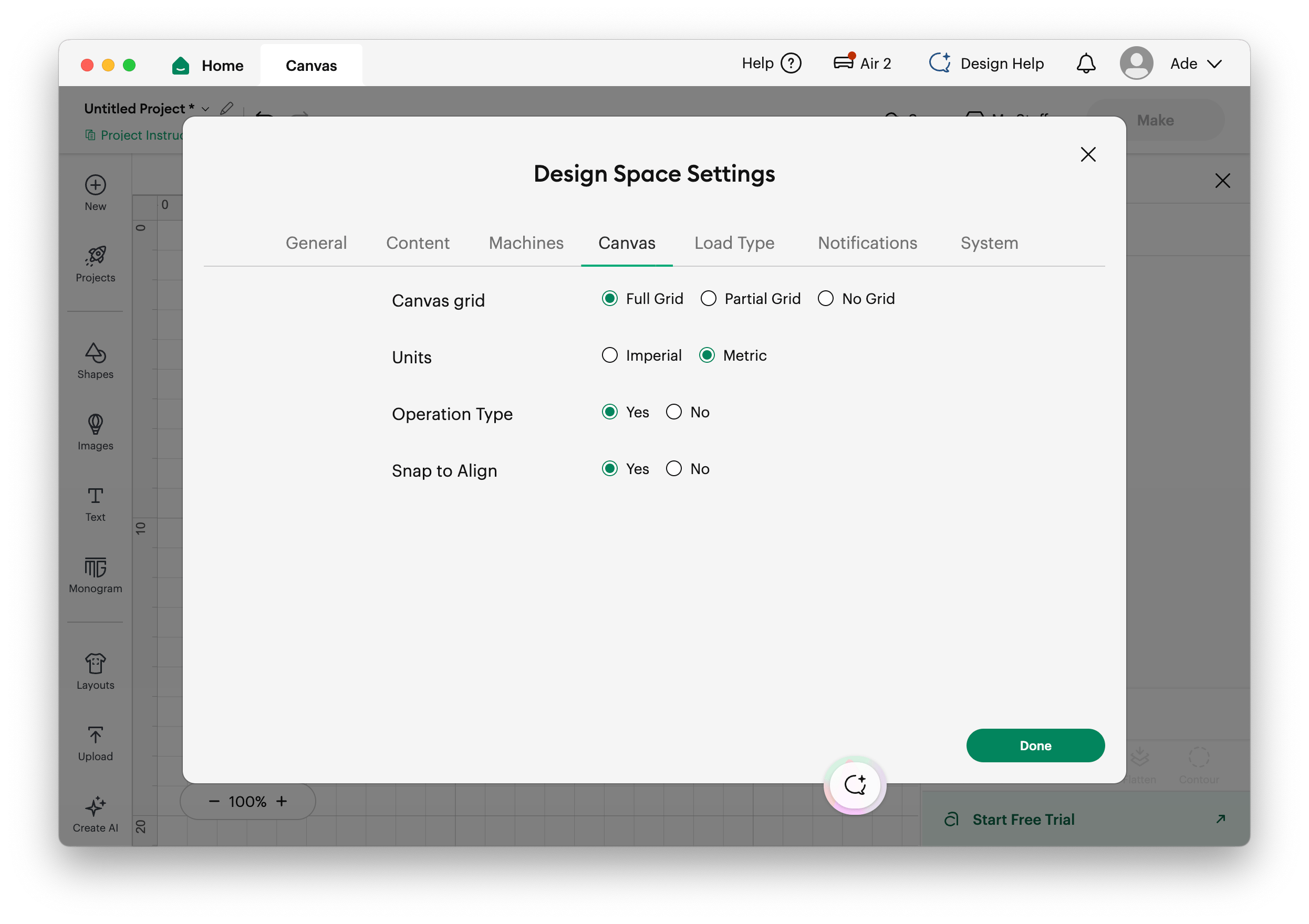Select the Partial Grid option

click(708, 299)
